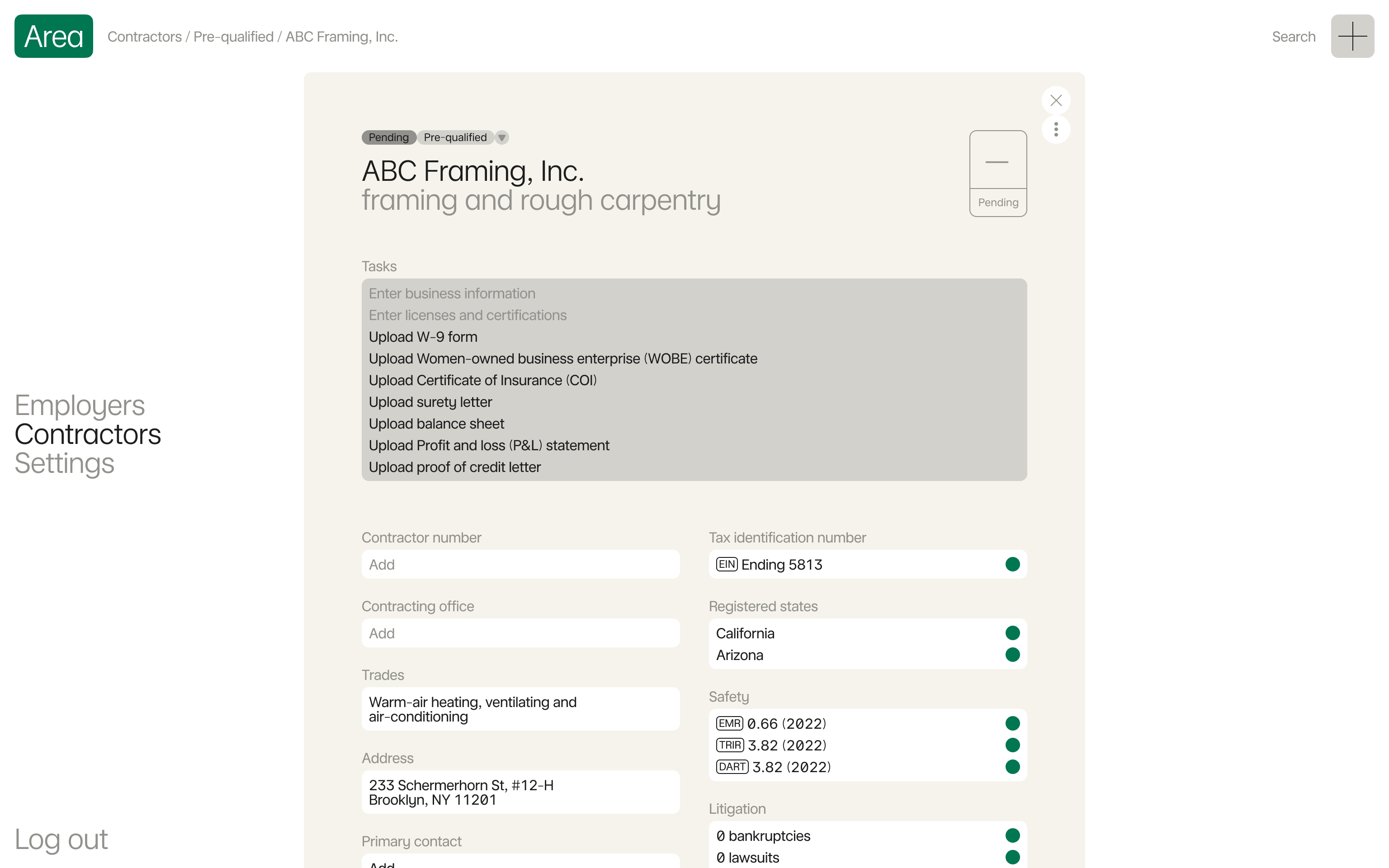Screen dimensions: 1389x868
Task: Go to Pre-qualified breadcrumb
Action: click(x=234, y=37)
